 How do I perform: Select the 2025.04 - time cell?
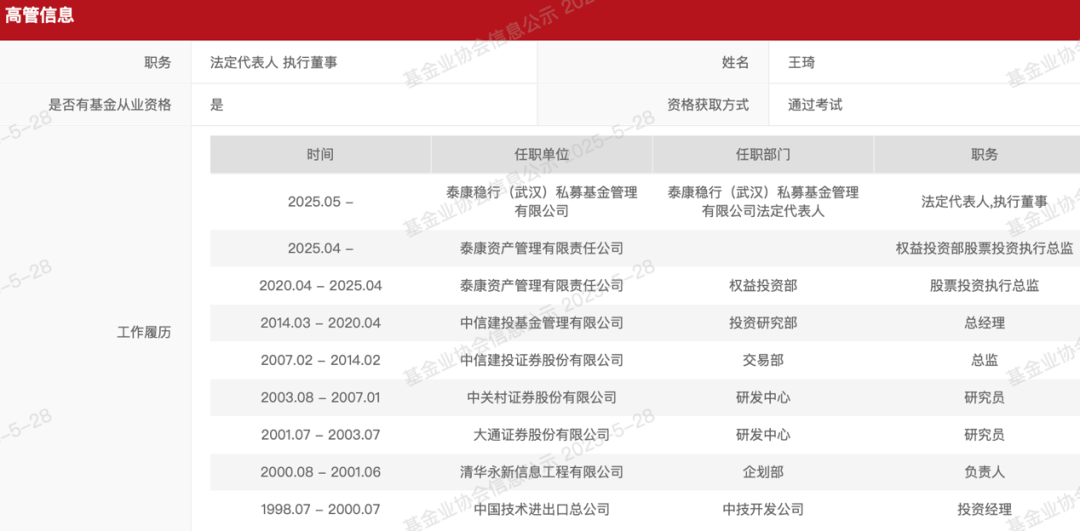click(x=320, y=249)
